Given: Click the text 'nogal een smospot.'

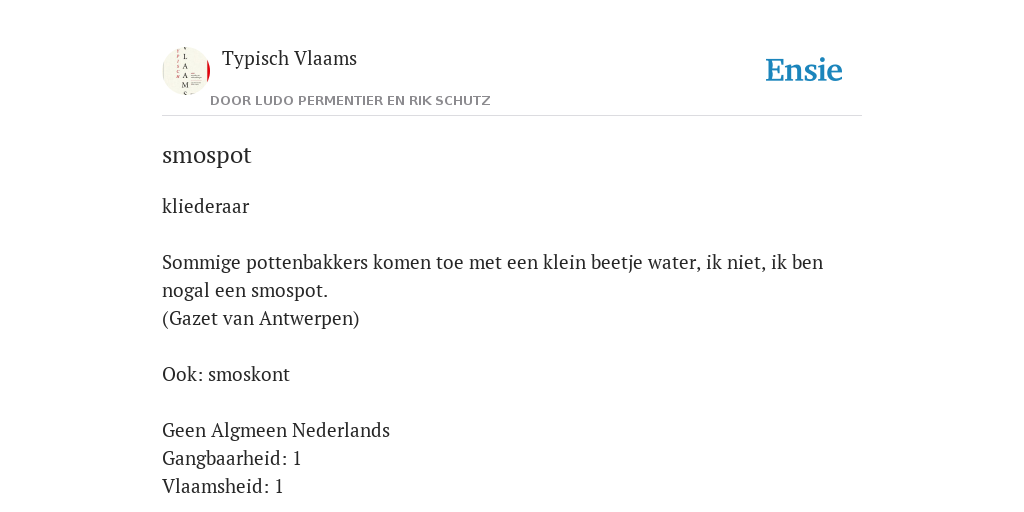Looking at the screenshot, I should pyautogui.click(x=245, y=291).
